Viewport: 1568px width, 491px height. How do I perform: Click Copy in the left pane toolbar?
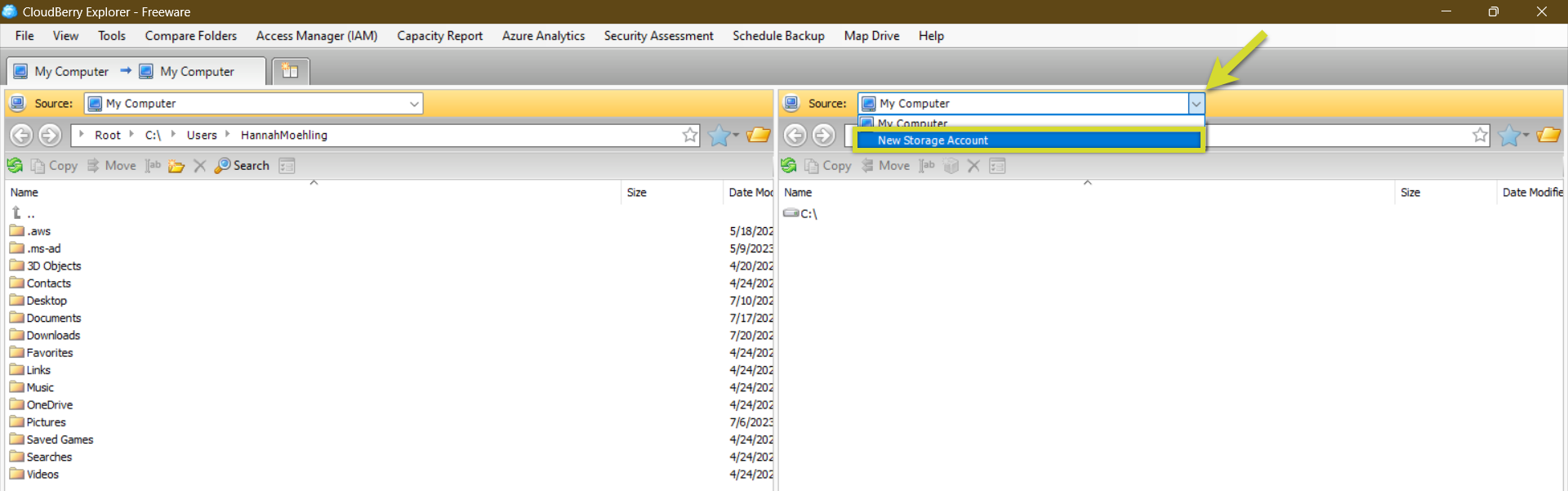pyautogui.click(x=54, y=165)
